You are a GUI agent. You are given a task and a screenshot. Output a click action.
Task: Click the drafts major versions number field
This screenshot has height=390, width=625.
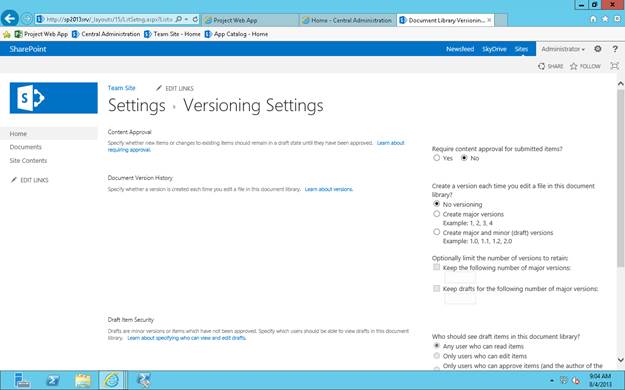[x=460, y=299]
